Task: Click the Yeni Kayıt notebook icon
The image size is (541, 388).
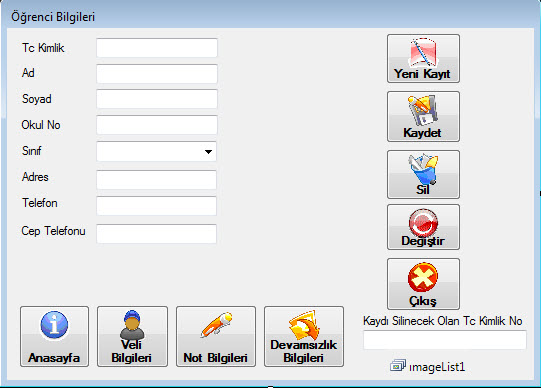Action: [x=423, y=52]
